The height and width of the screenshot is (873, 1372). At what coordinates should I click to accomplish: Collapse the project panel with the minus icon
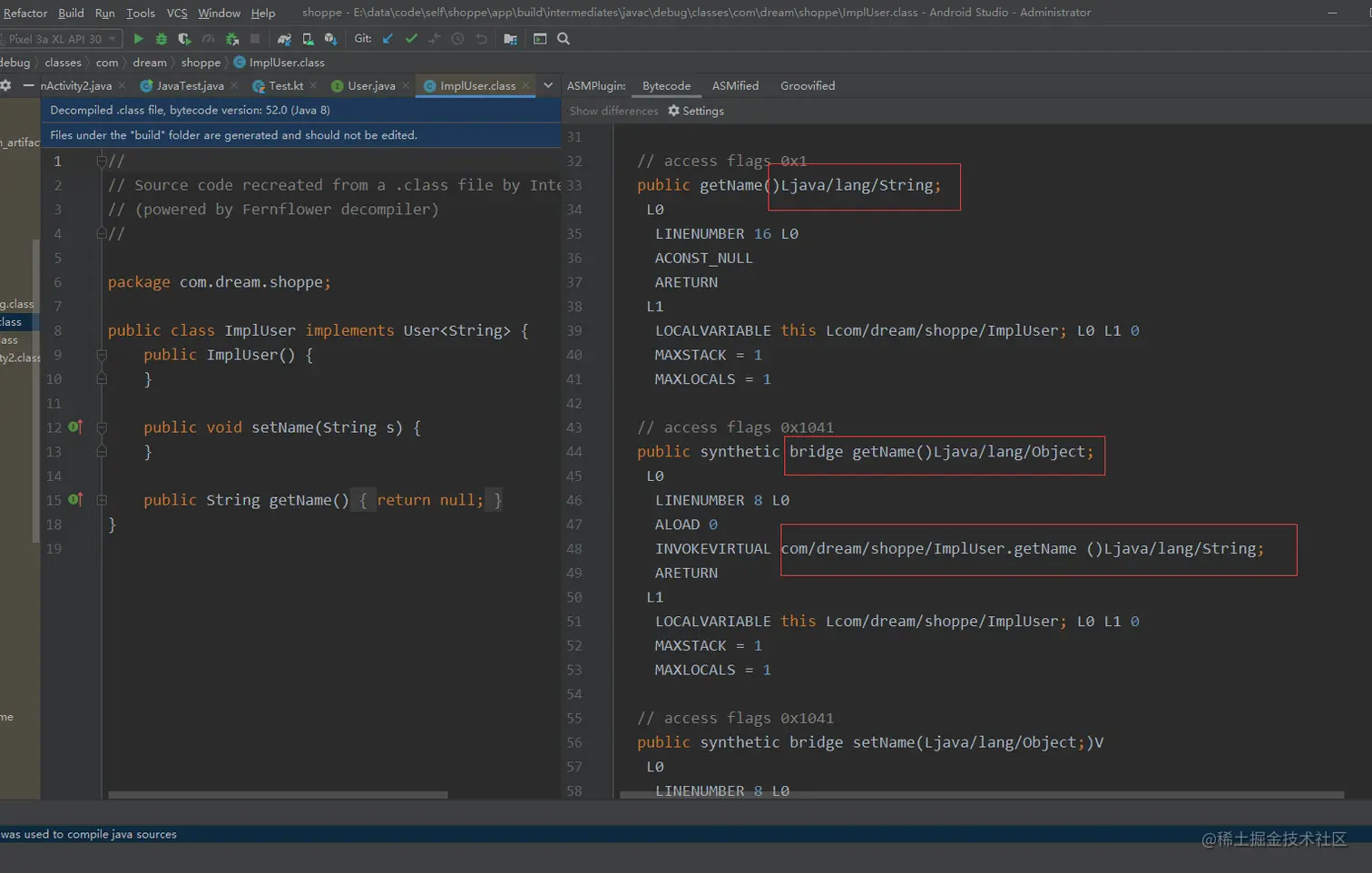coord(28,85)
